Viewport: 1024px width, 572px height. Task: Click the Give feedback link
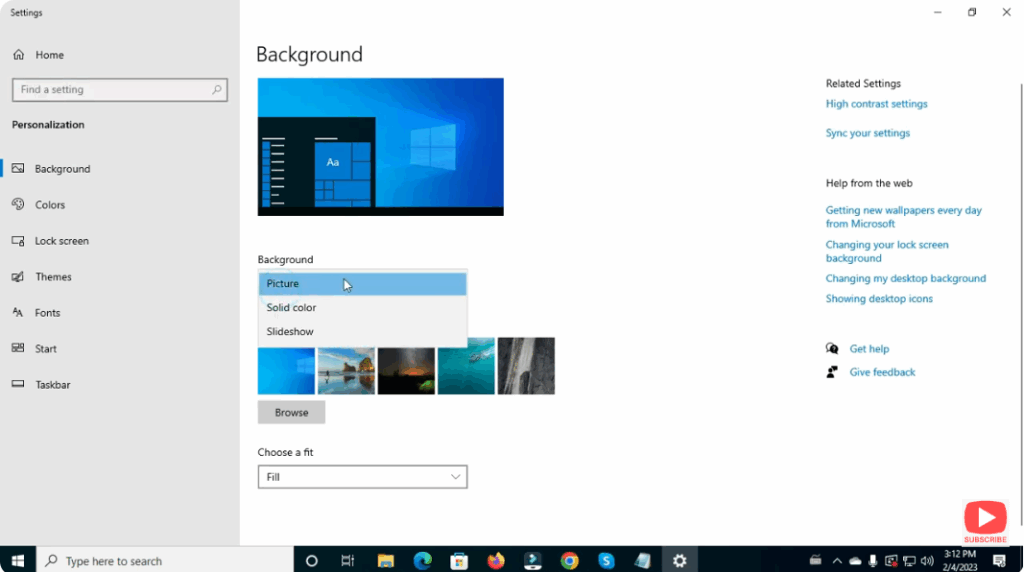click(882, 372)
